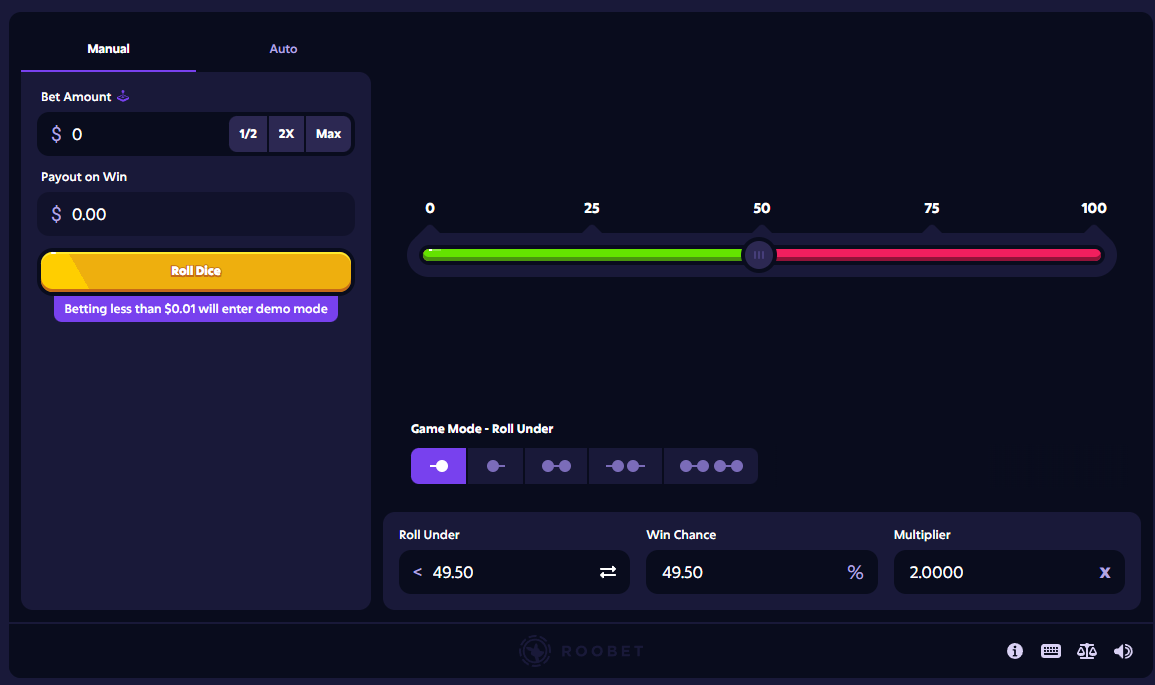
Task: Click the 25 slider scale label
Action: [591, 208]
